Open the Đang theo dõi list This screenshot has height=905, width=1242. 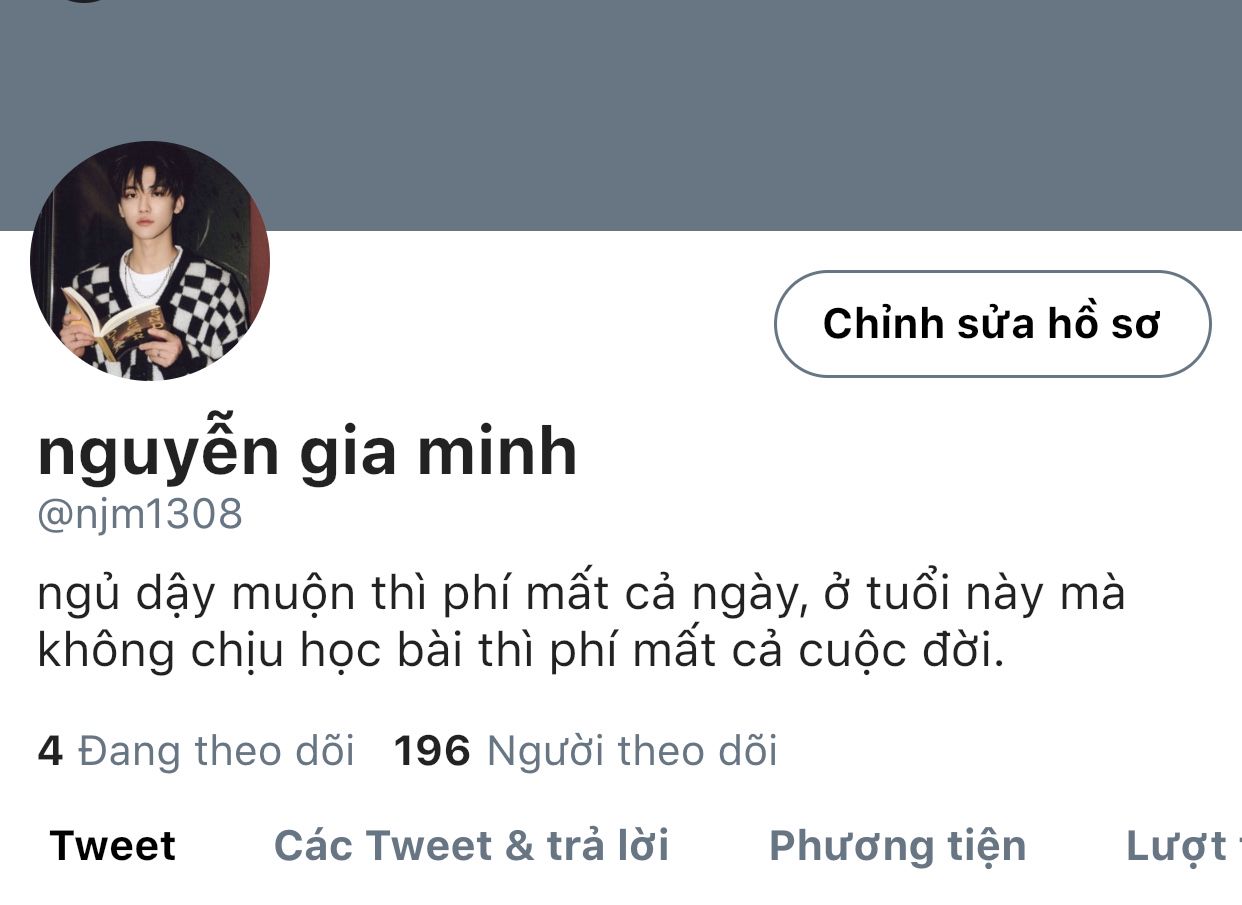216,750
